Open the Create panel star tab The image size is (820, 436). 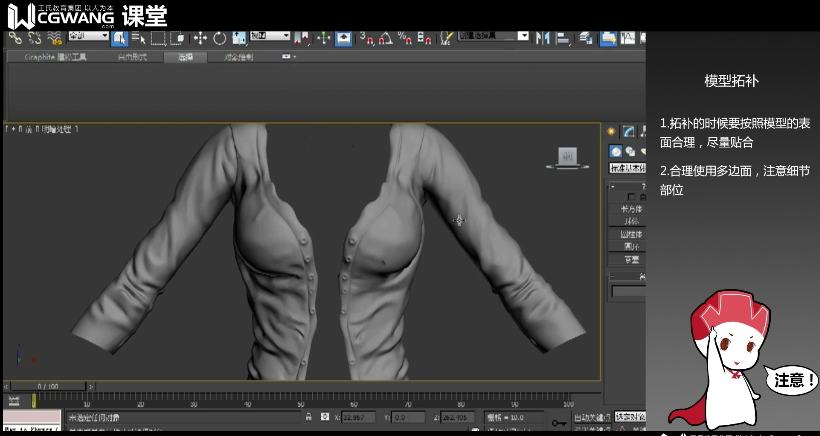tap(612, 131)
